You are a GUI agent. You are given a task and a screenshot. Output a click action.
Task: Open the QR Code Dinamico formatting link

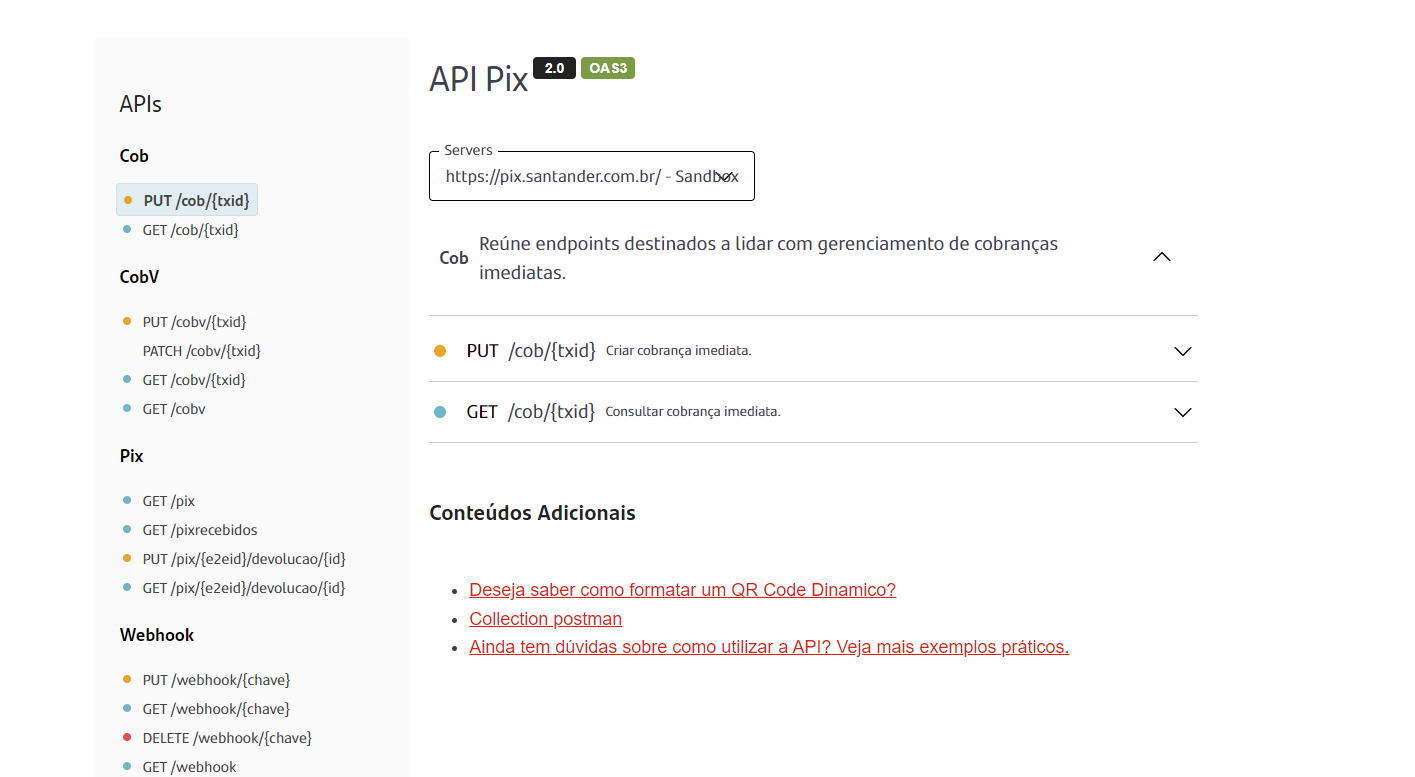coord(682,590)
